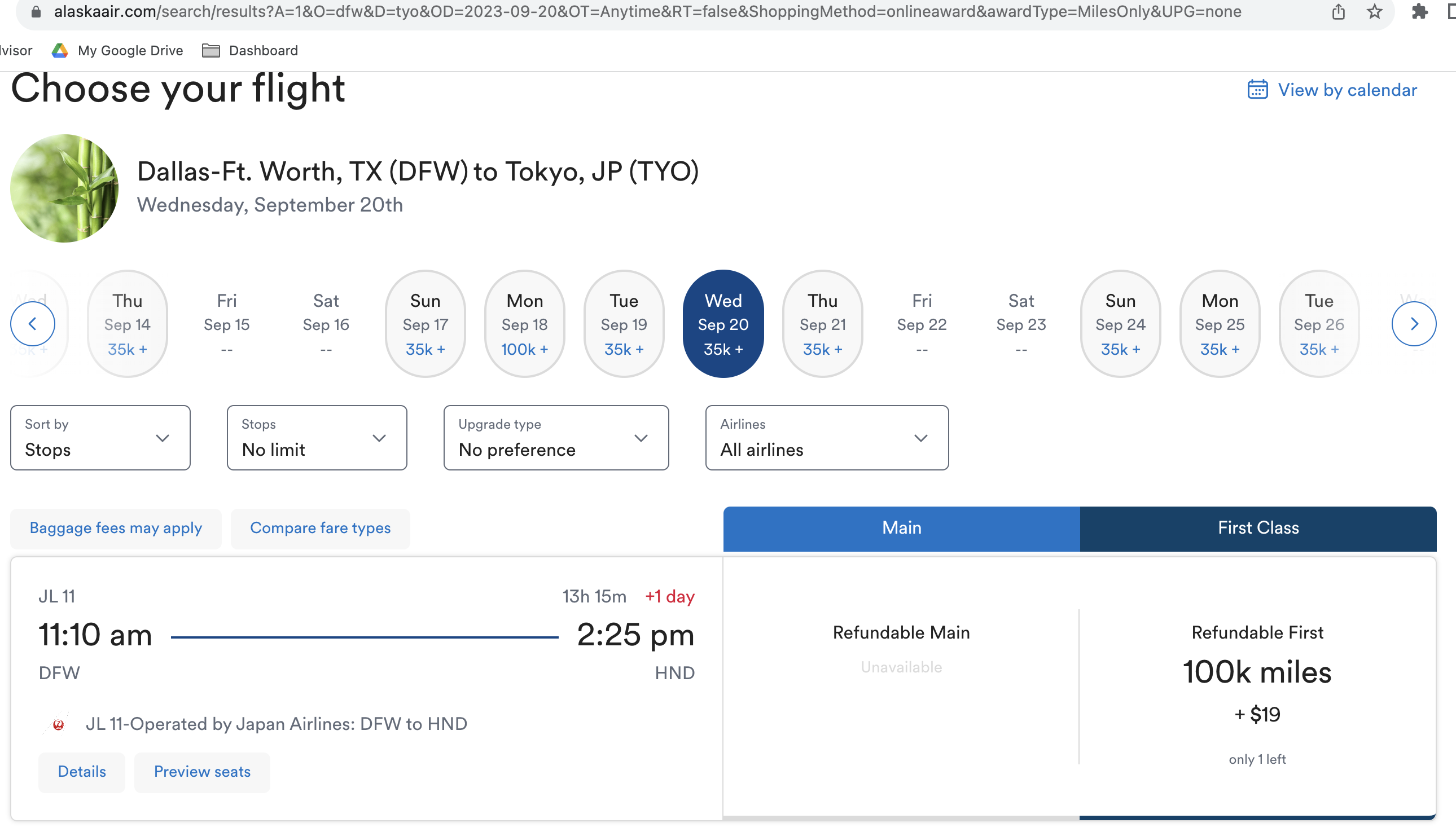Click the bamboo destination thumbnail

click(x=64, y=188)
